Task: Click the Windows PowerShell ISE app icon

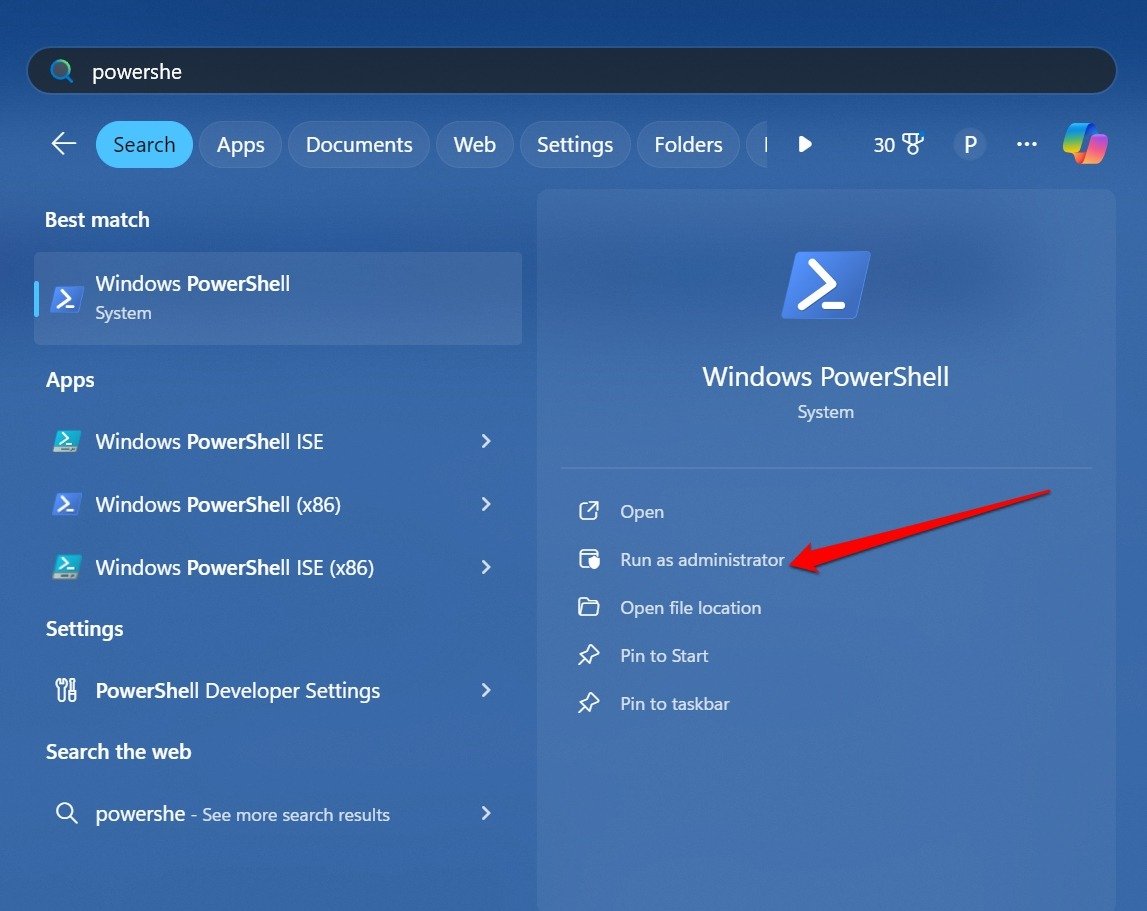Action: point(67,441)
